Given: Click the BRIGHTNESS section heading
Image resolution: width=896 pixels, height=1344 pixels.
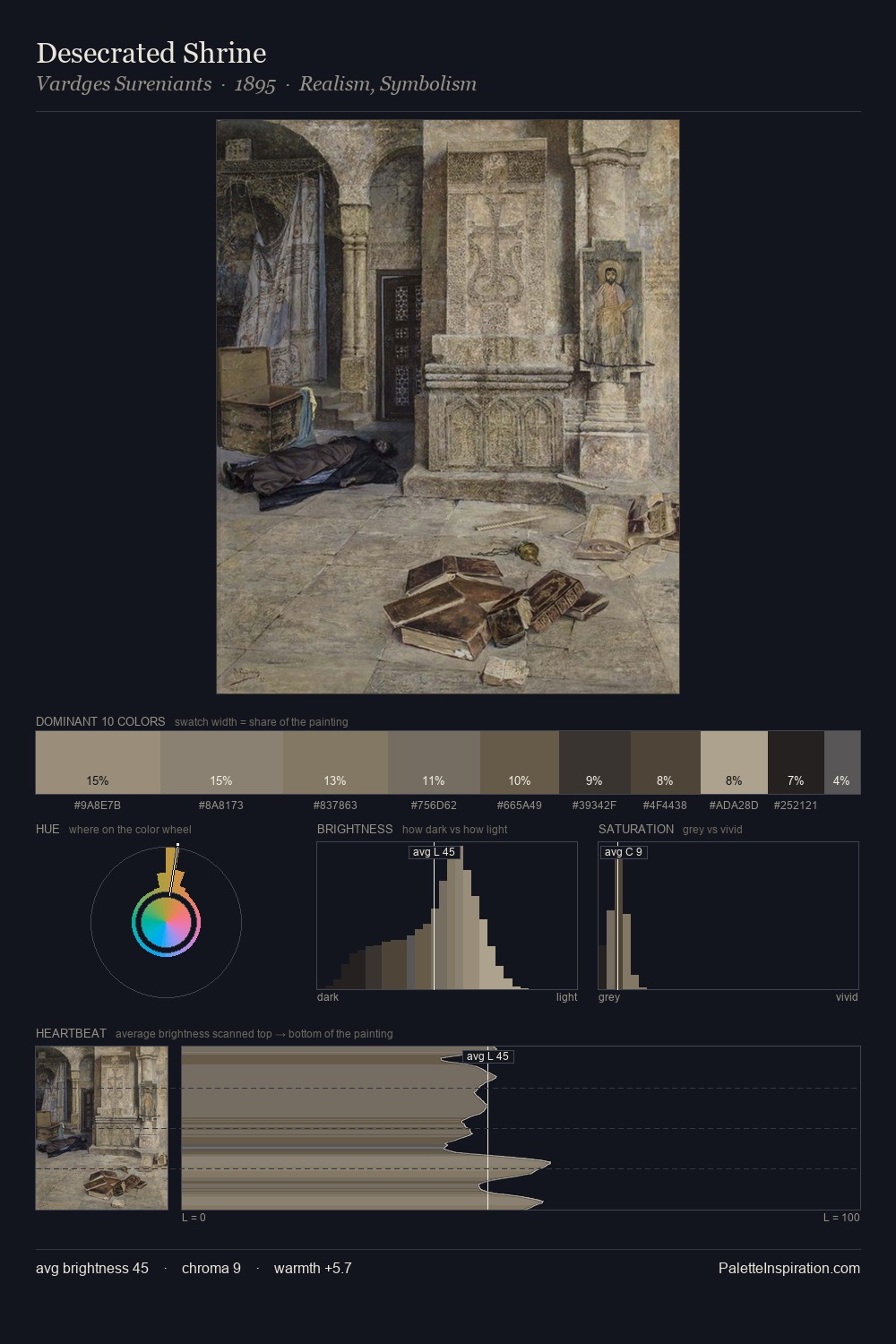Looking at the screenshot, I should click(355, 829).
